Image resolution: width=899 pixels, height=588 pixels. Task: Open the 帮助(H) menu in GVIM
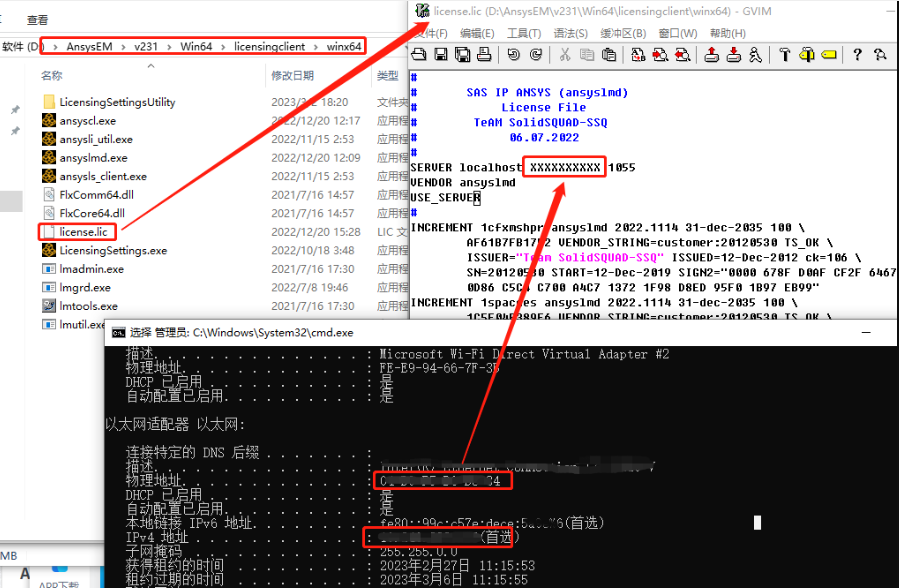(728, 33)
